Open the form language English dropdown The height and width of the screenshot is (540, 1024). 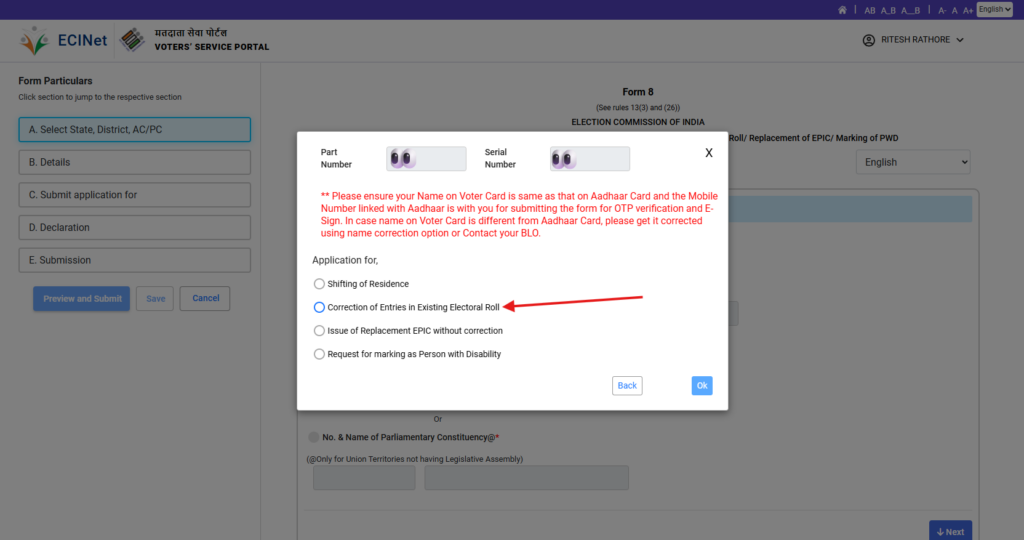tap(913, 163)
